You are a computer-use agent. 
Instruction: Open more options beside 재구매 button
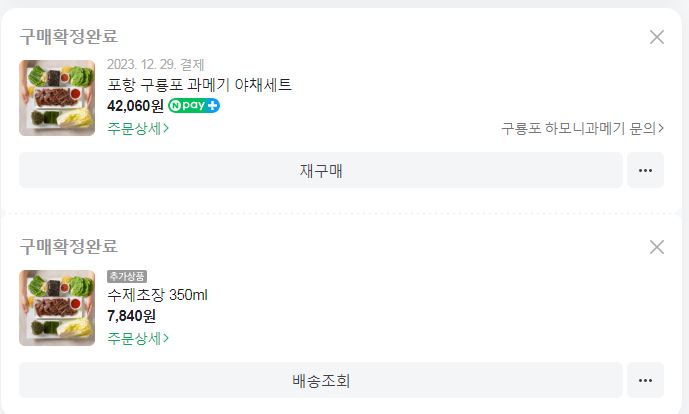point(645,170)
